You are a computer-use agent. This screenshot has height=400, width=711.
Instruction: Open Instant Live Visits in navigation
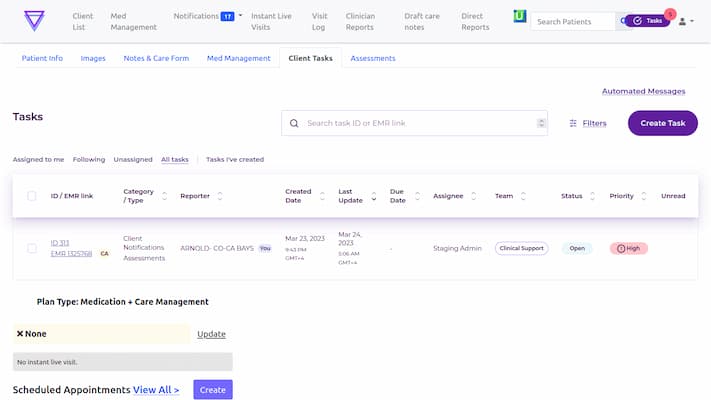pyautogui.click(x=271, y=21)
